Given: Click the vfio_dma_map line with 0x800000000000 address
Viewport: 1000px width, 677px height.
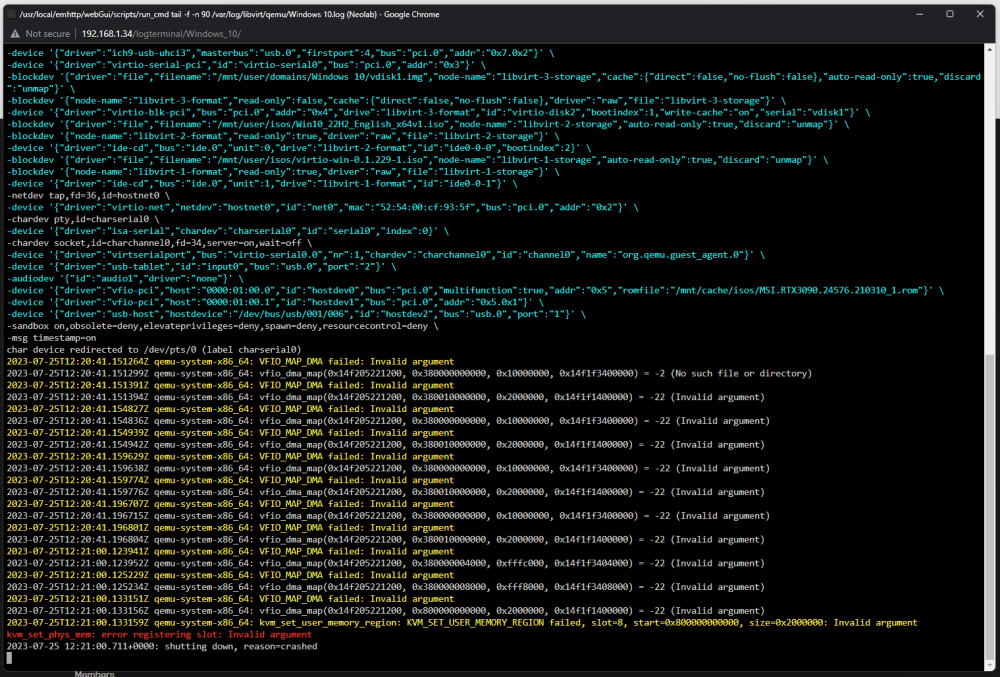Looking at the screenshot, I should pyautogui.click(x=385, y=611).
